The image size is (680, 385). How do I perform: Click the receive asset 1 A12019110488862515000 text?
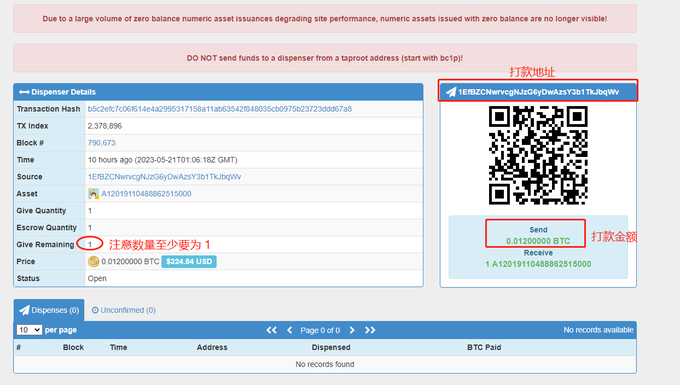[x=538, y=264]
